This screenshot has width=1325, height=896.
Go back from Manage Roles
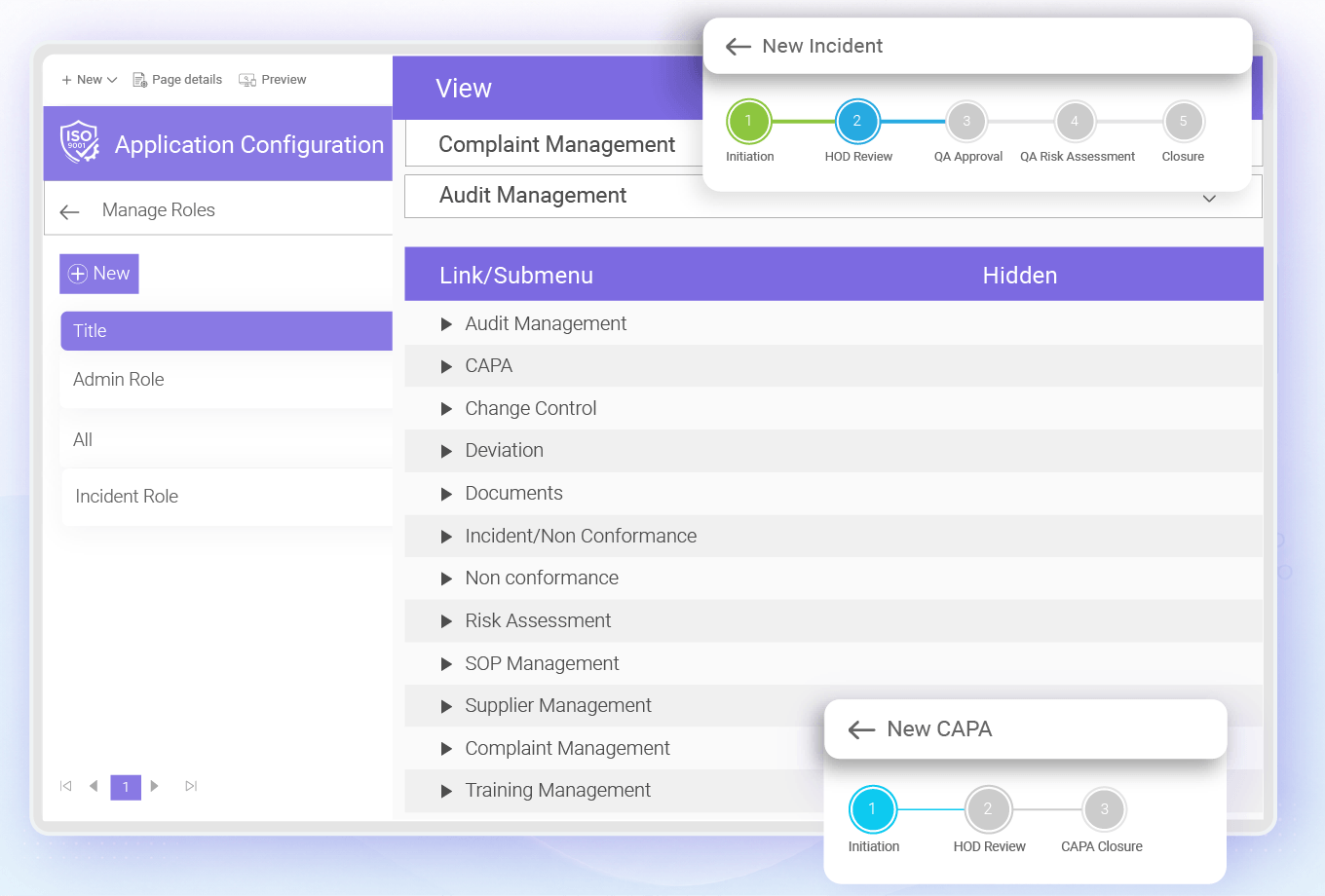pos(69,211)
